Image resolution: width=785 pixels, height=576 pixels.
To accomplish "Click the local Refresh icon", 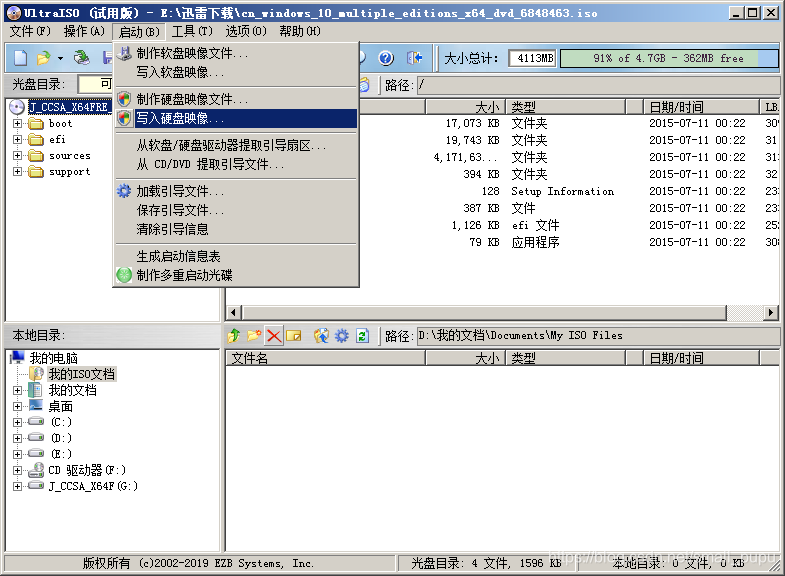I will point(362,335).
